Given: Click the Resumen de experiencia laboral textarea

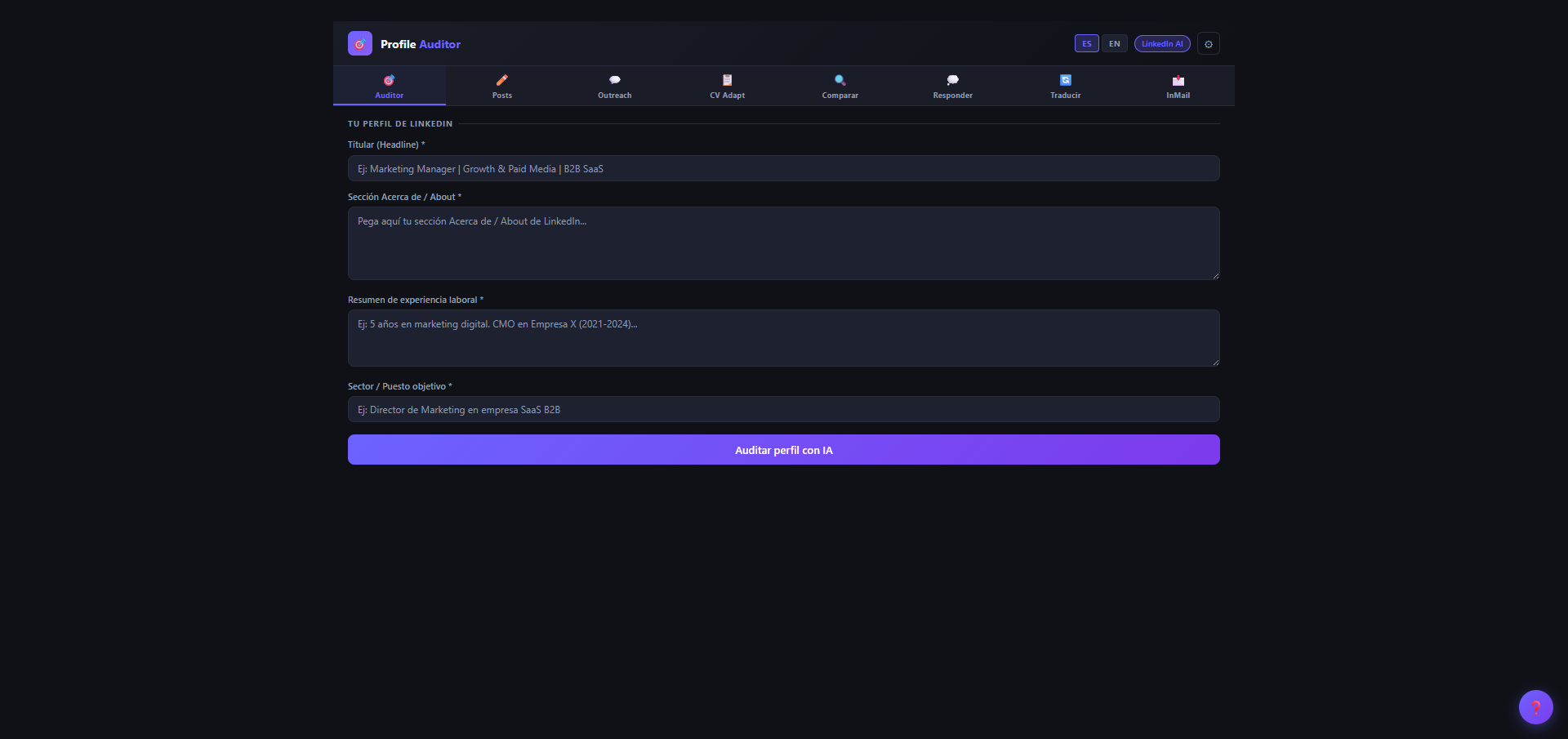Looking at the screenshot, I should [x=784, y=338].
